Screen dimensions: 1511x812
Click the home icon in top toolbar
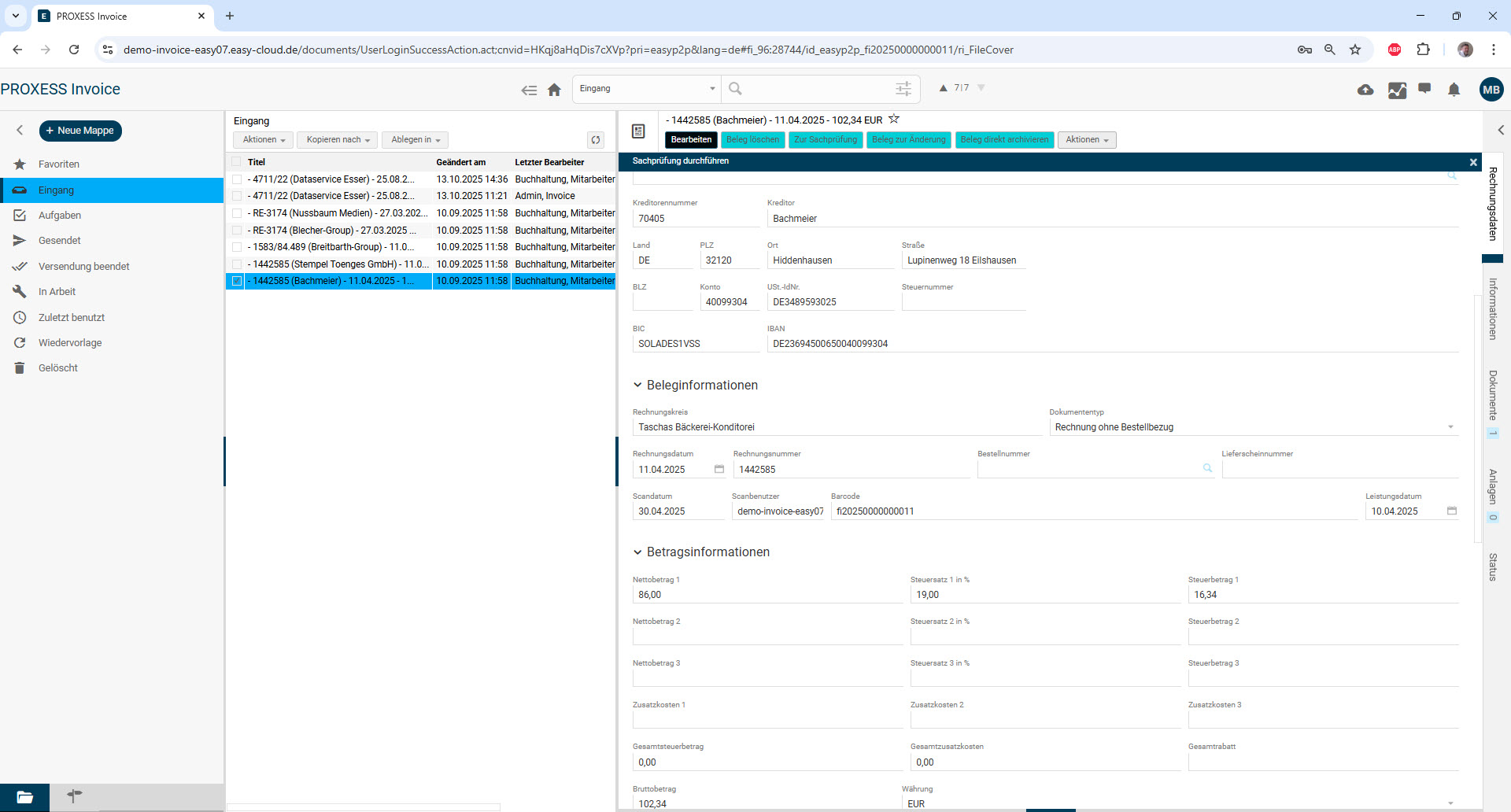coord(554,90)
